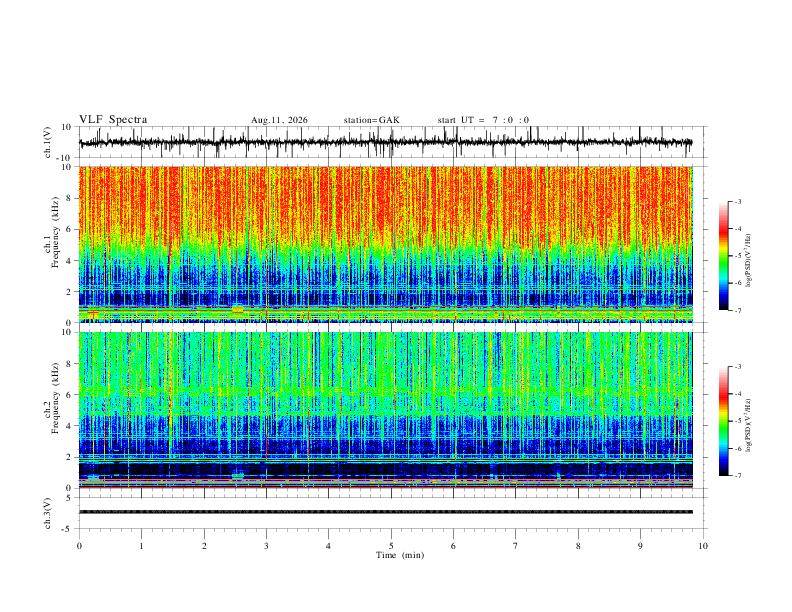This screenshot has height=612, width=792.
Task: Click the 3 minute tick label
Action: [266, 546]
